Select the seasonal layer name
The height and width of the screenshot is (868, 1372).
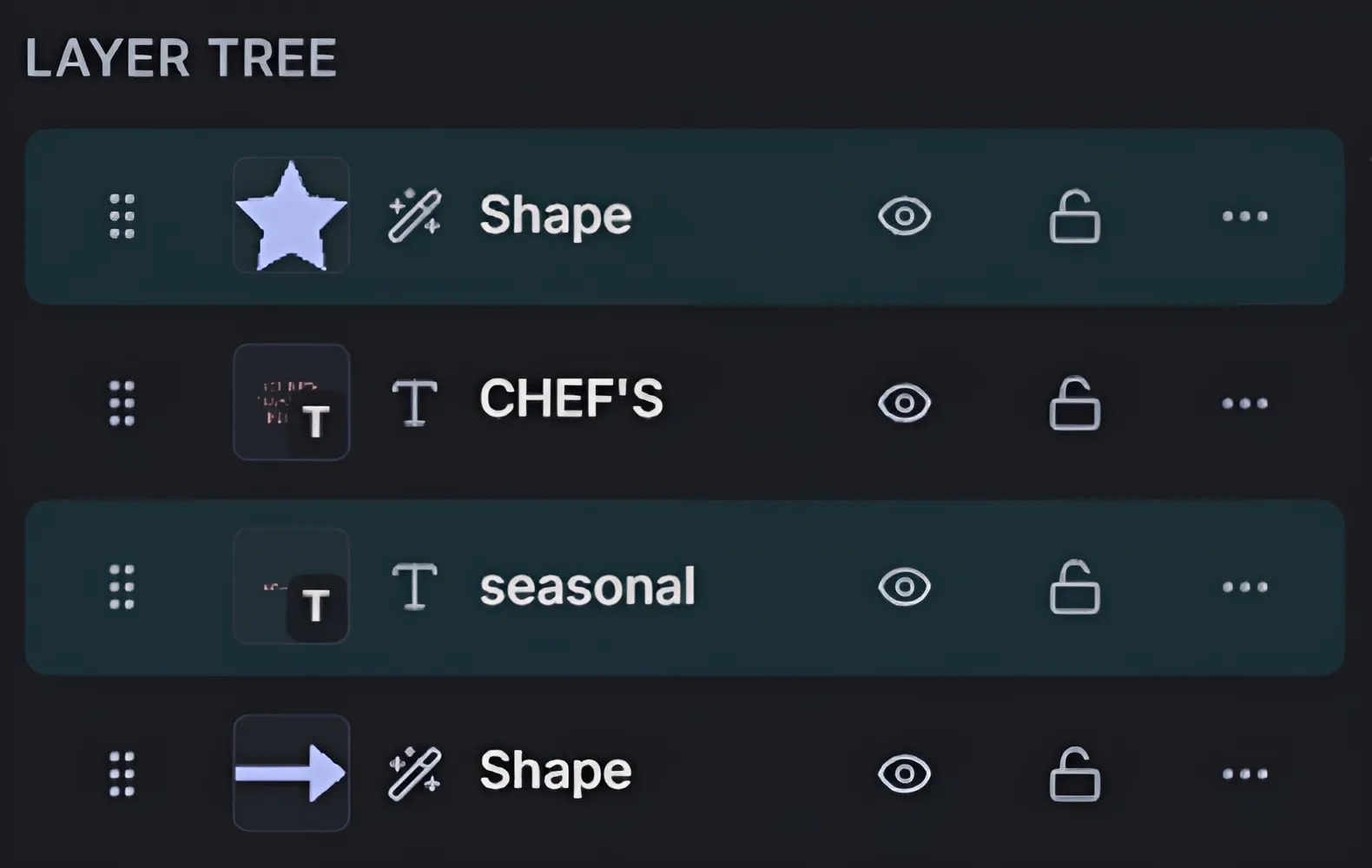click(x=587, y=587)
